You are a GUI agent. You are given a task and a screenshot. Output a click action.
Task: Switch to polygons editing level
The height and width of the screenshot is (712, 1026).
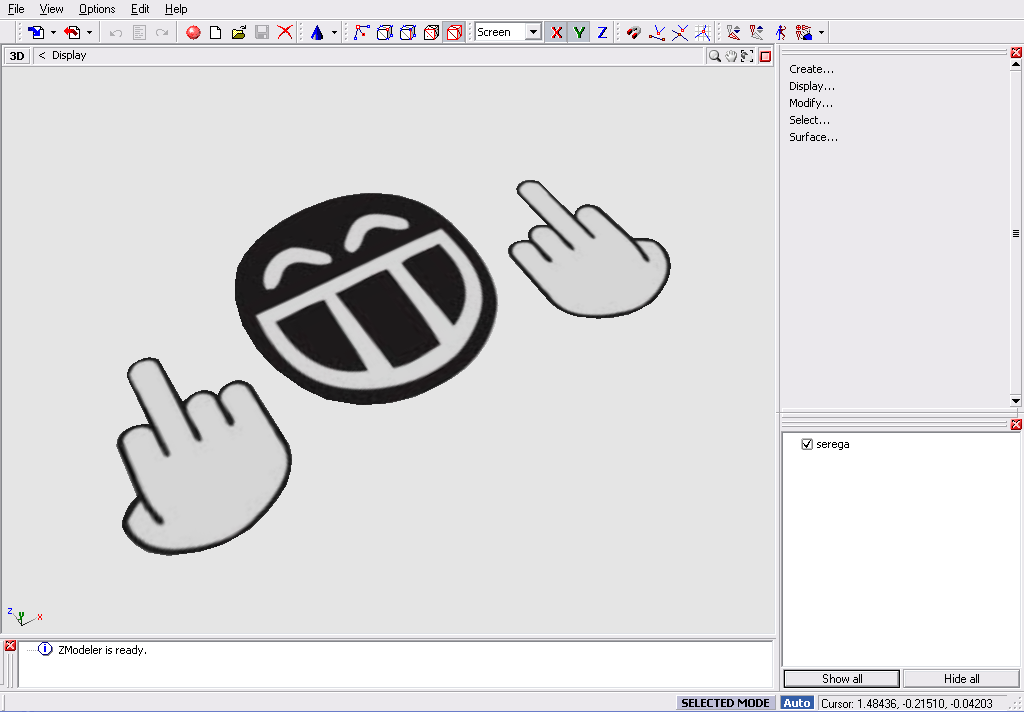(x=408, y=32)
